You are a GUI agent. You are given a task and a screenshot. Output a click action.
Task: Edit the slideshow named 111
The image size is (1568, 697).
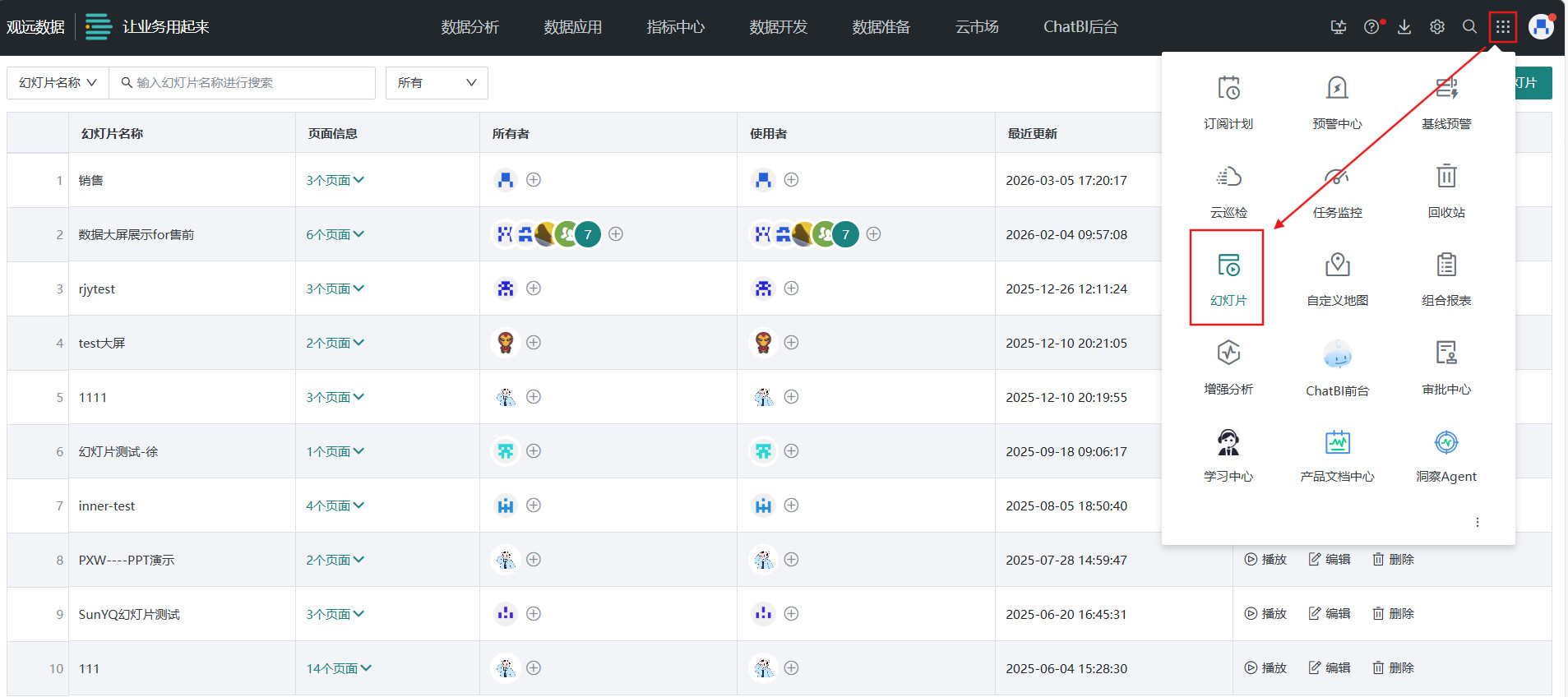click(x=1330, y=668)
